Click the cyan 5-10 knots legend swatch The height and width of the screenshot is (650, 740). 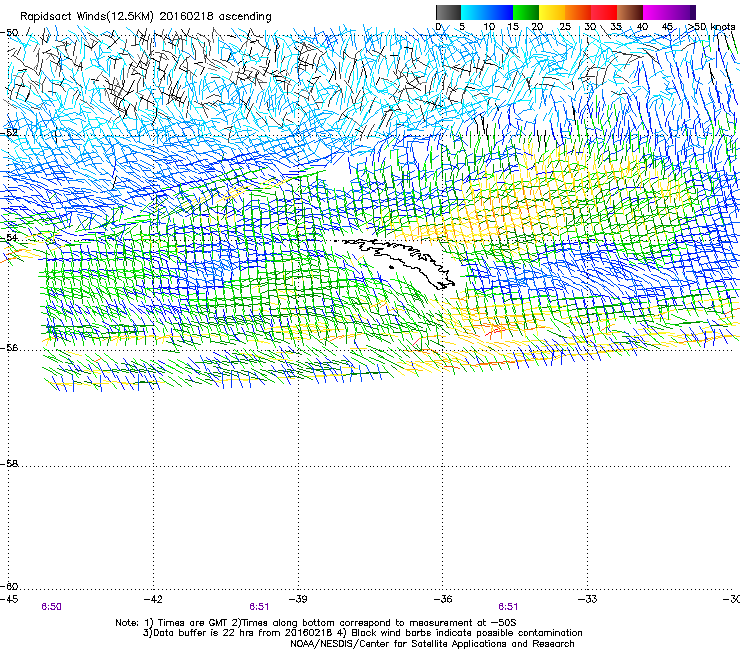pos(474,12)
